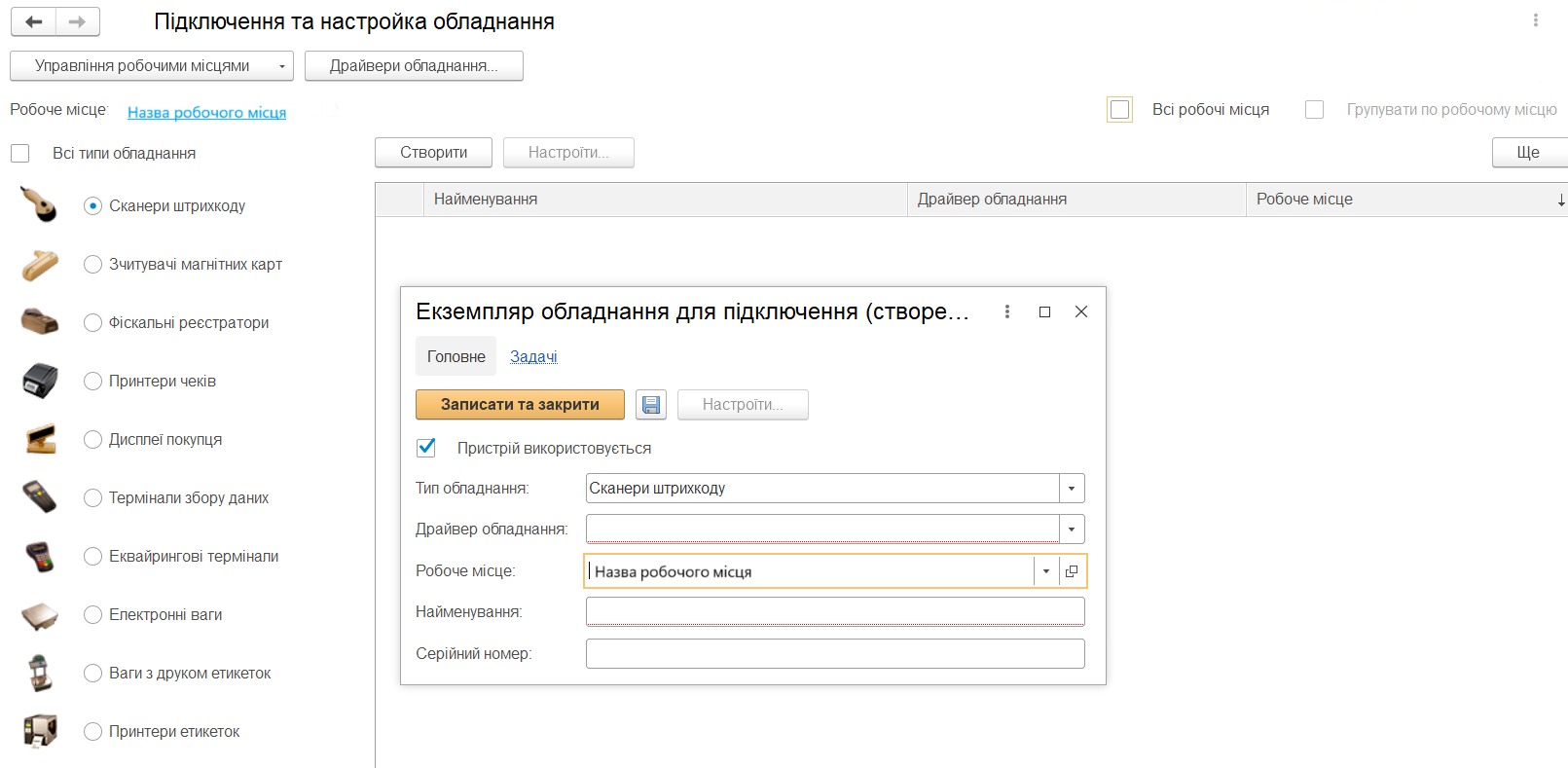Expand the Тип обладнання dropdown arrow
Image resolution: width=1568 pixels, height=768 pixels.
tap(1072, 489)
